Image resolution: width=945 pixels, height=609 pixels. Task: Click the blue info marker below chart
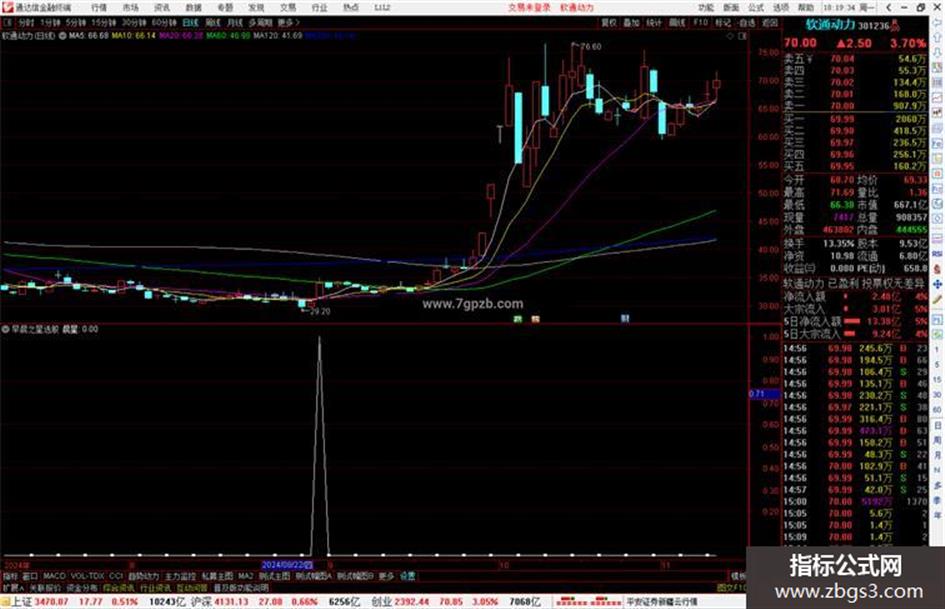pos(625,318)
